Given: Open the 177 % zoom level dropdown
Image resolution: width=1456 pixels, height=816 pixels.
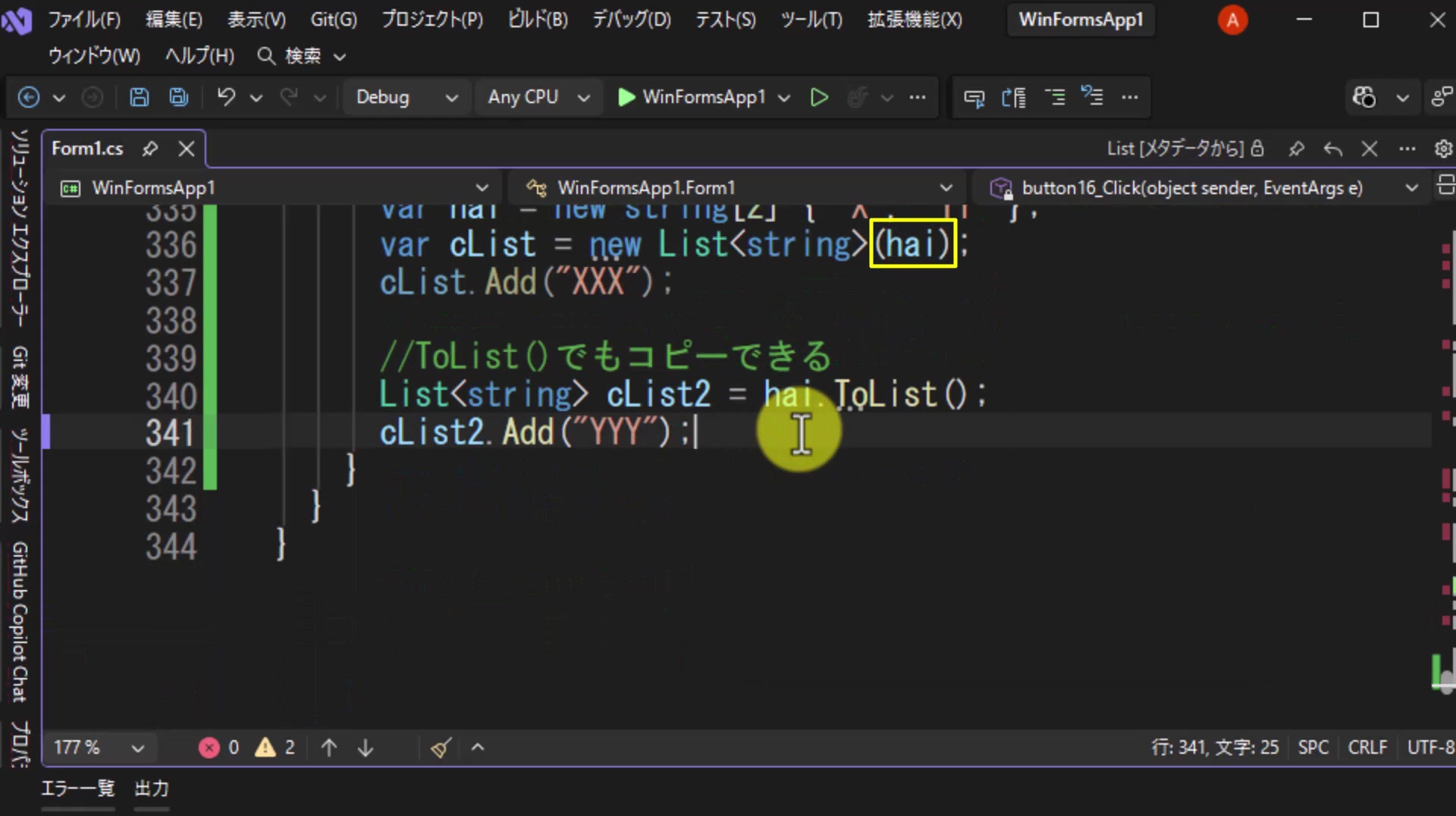Looking at the screenshot, I should (x=99, y=748).
